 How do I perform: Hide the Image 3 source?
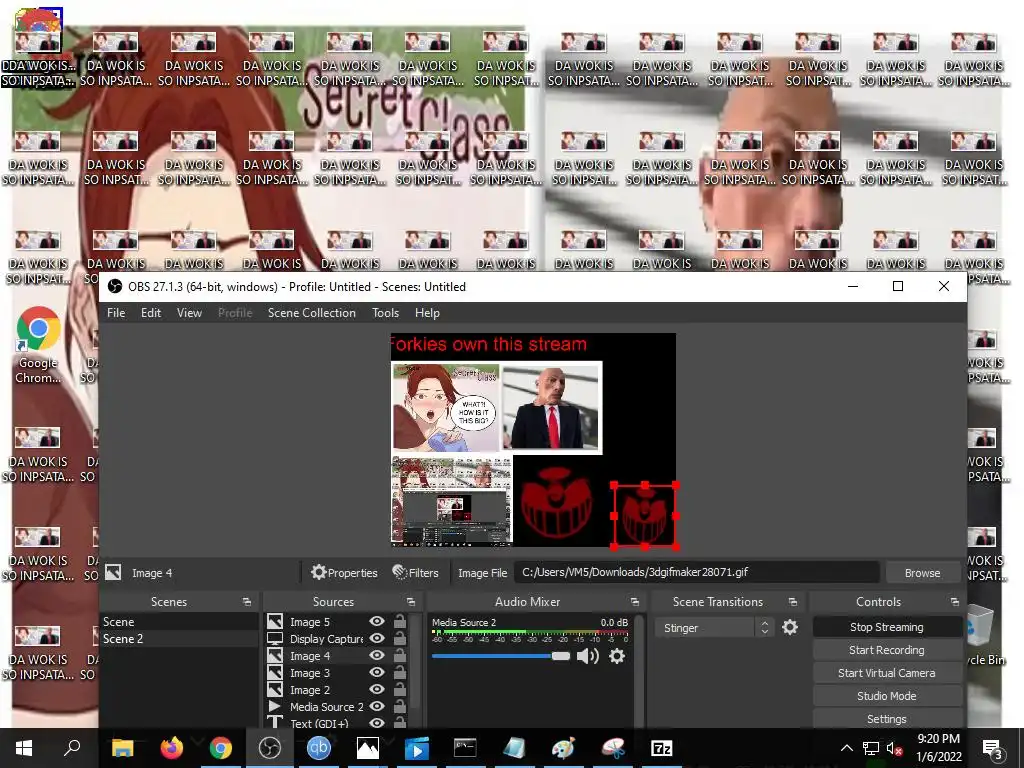pyautogui.click(x=377, y=672)
